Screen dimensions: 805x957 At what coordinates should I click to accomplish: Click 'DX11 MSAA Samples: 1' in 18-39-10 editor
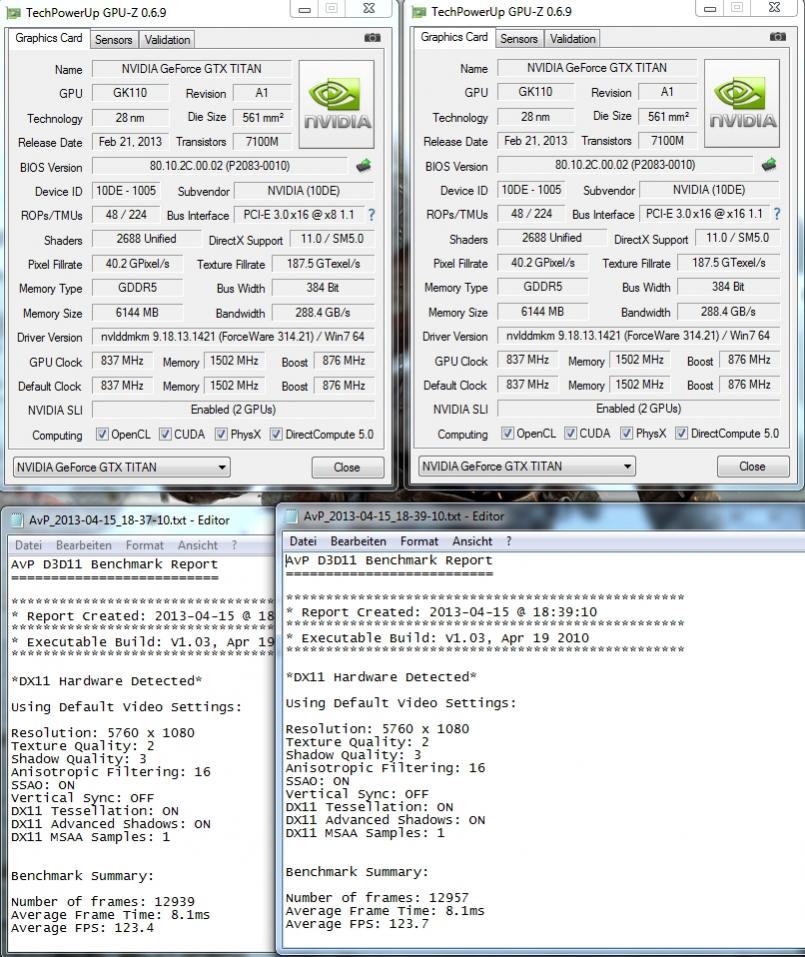click(365, 832)
